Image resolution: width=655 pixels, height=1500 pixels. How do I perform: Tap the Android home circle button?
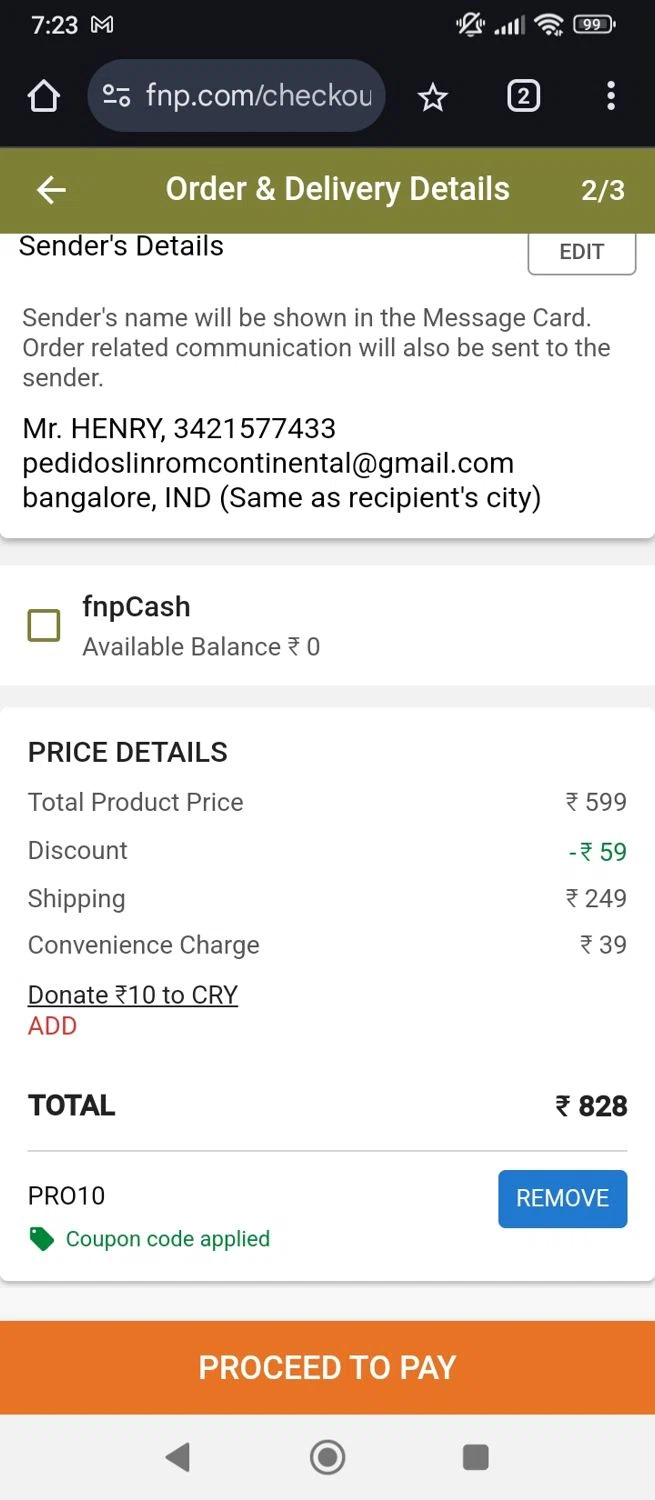tap(327, 1458)
